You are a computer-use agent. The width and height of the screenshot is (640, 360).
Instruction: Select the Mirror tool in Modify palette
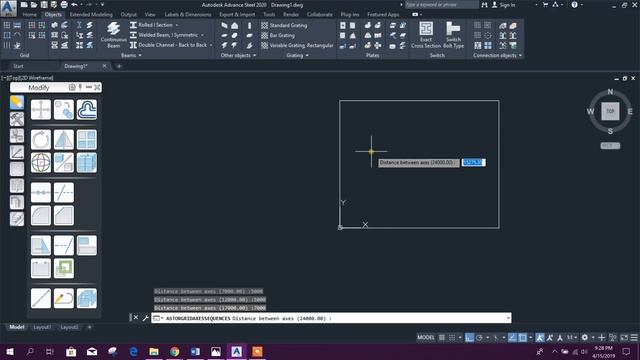pos(64,140)
